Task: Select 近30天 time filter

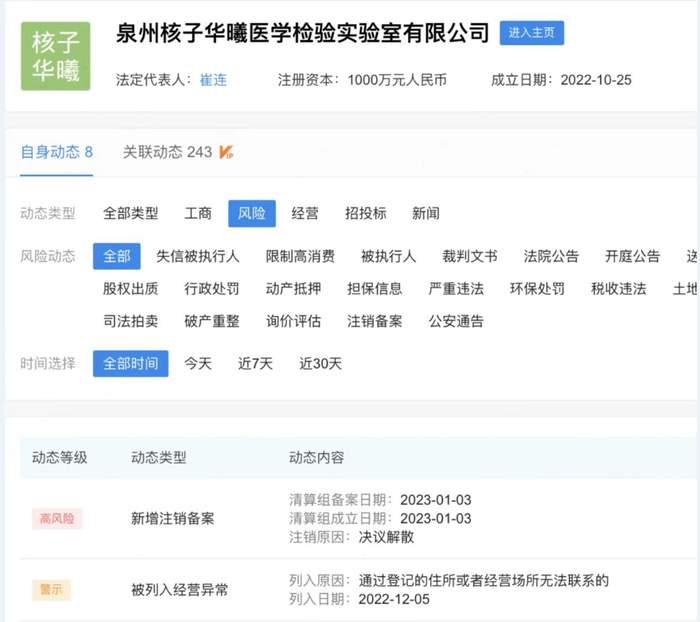Action: tap(320, 363)
